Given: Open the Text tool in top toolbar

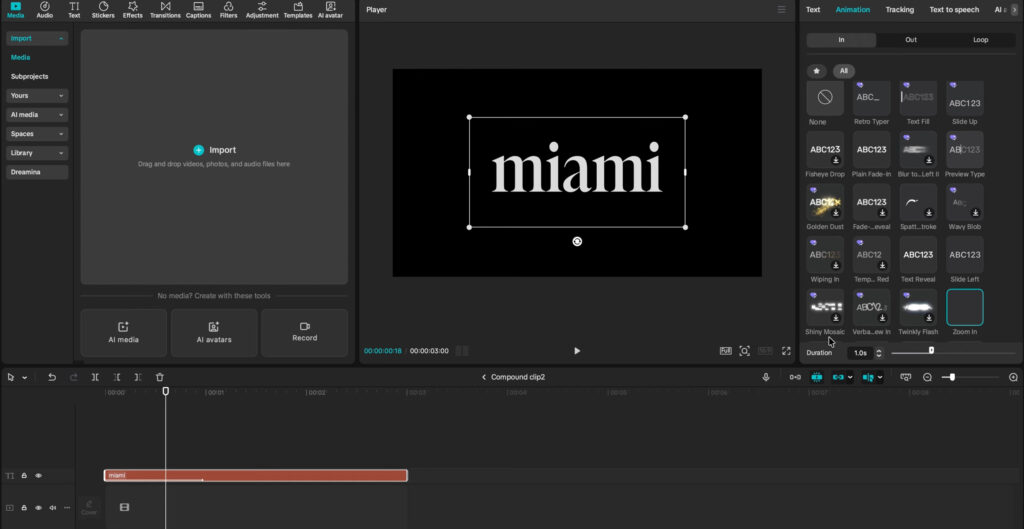Looking at the screenshot, I should (74, 10).
